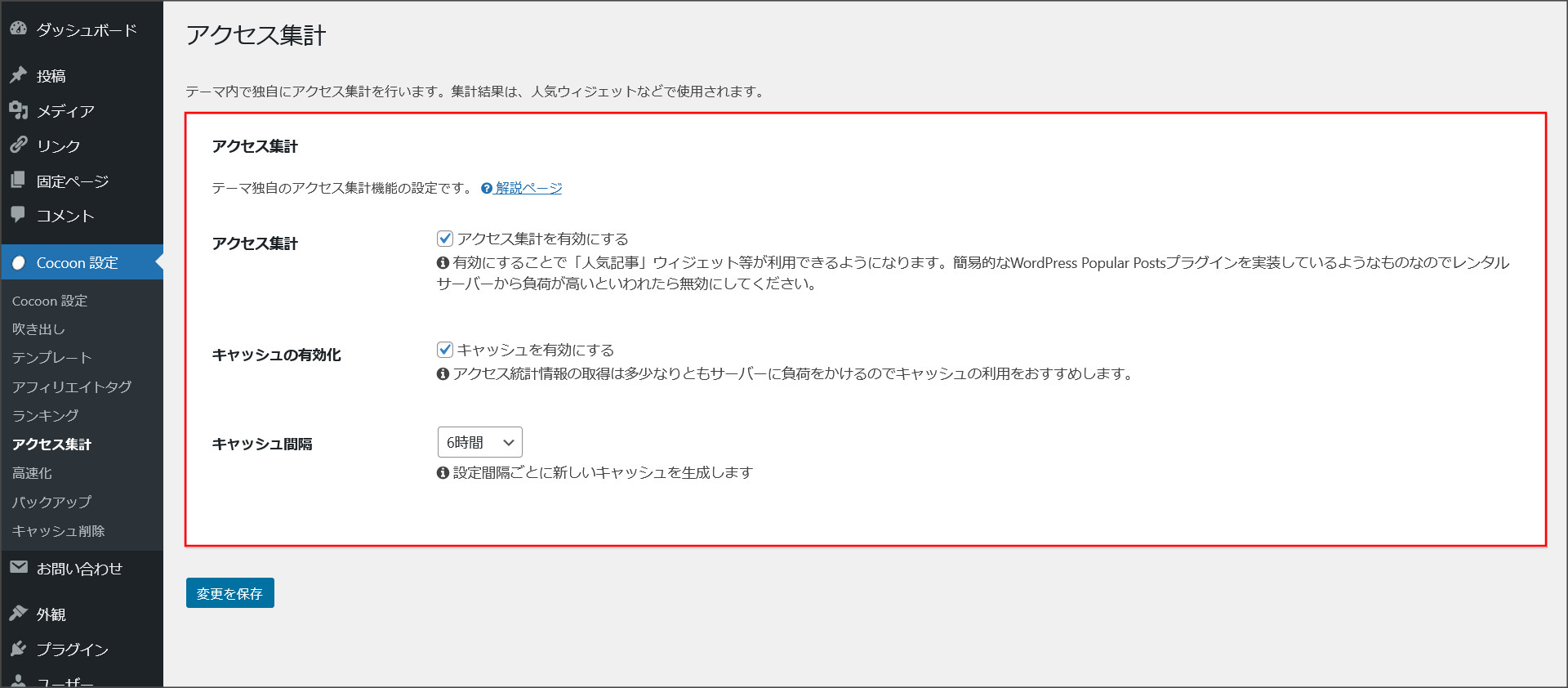The image size is (1568, 688).
Task: Click the media icon beside メディア
Action: click(19, 110)
